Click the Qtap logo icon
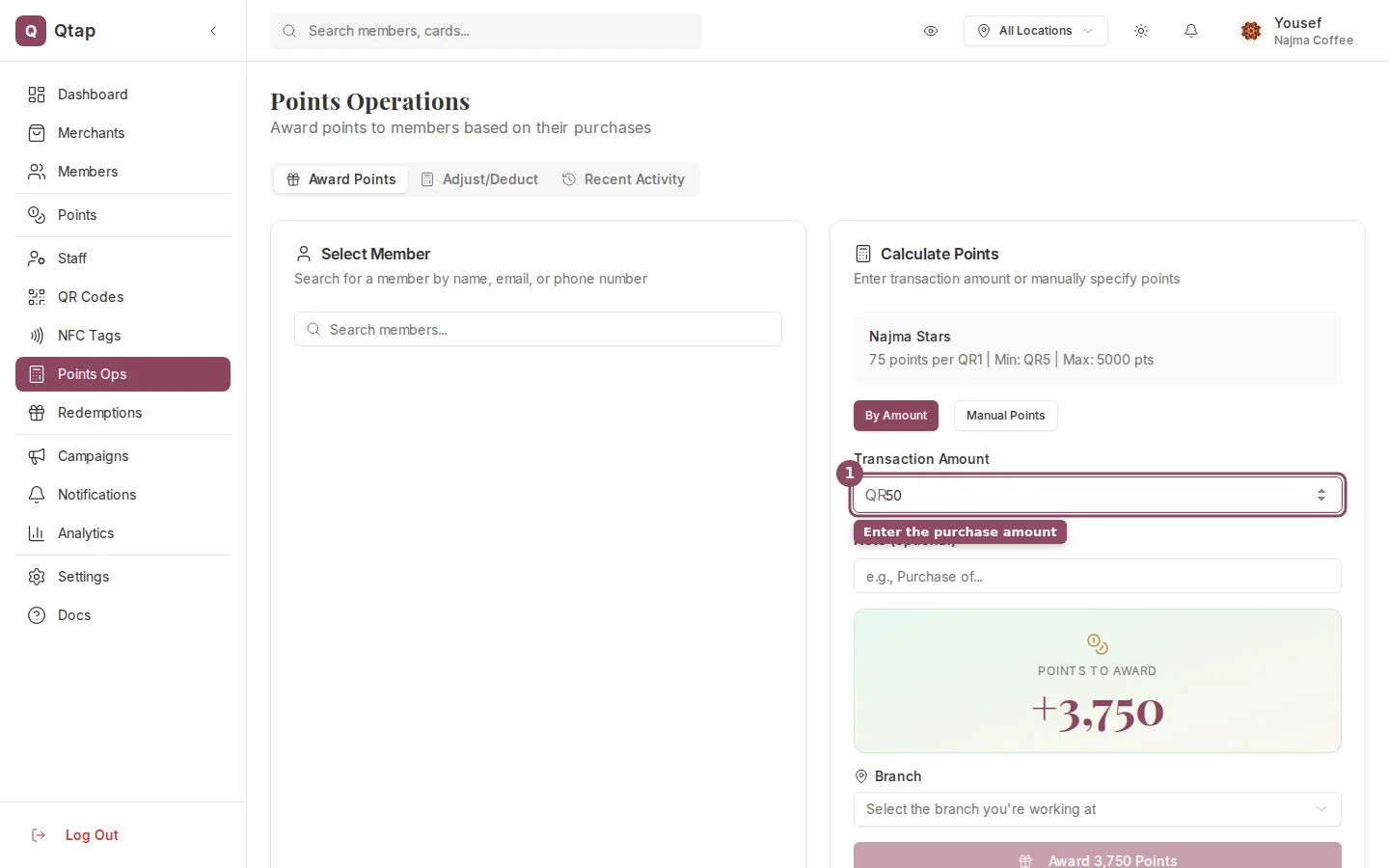This screenshot has height=868, width=1389. click(31, 31)
